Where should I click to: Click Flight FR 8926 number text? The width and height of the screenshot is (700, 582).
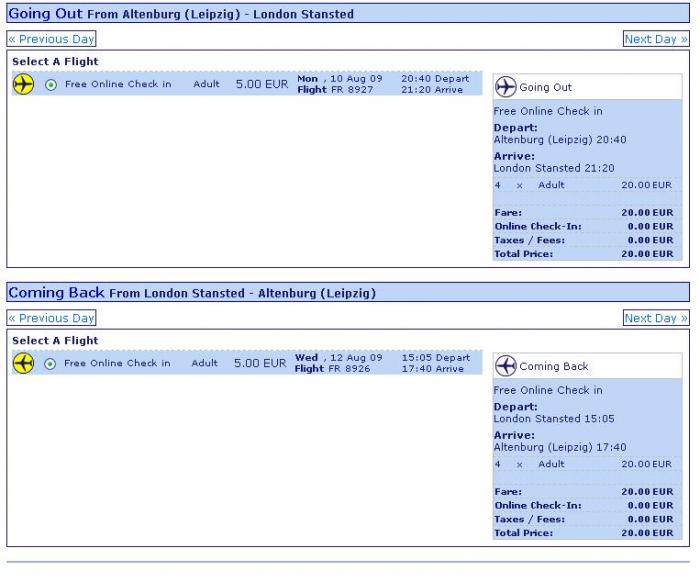333,369
